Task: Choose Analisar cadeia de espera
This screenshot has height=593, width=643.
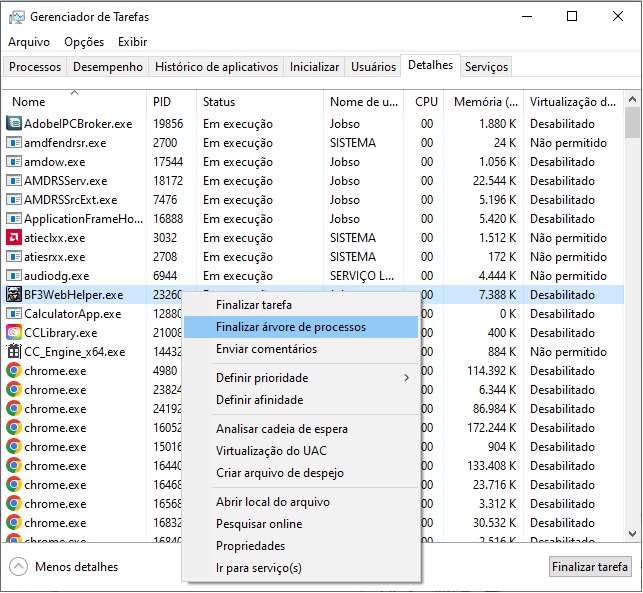Action: tap(301, 429)
